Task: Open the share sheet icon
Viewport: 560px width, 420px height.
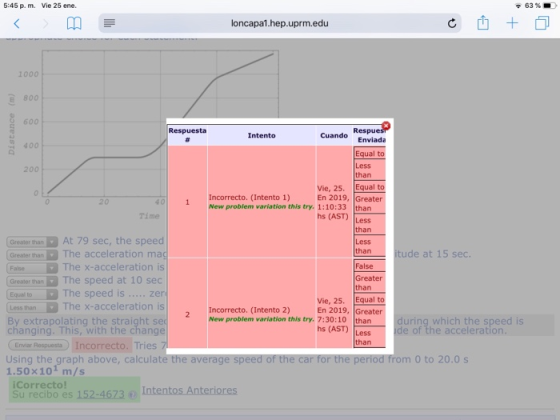Action: coord(483,23)
